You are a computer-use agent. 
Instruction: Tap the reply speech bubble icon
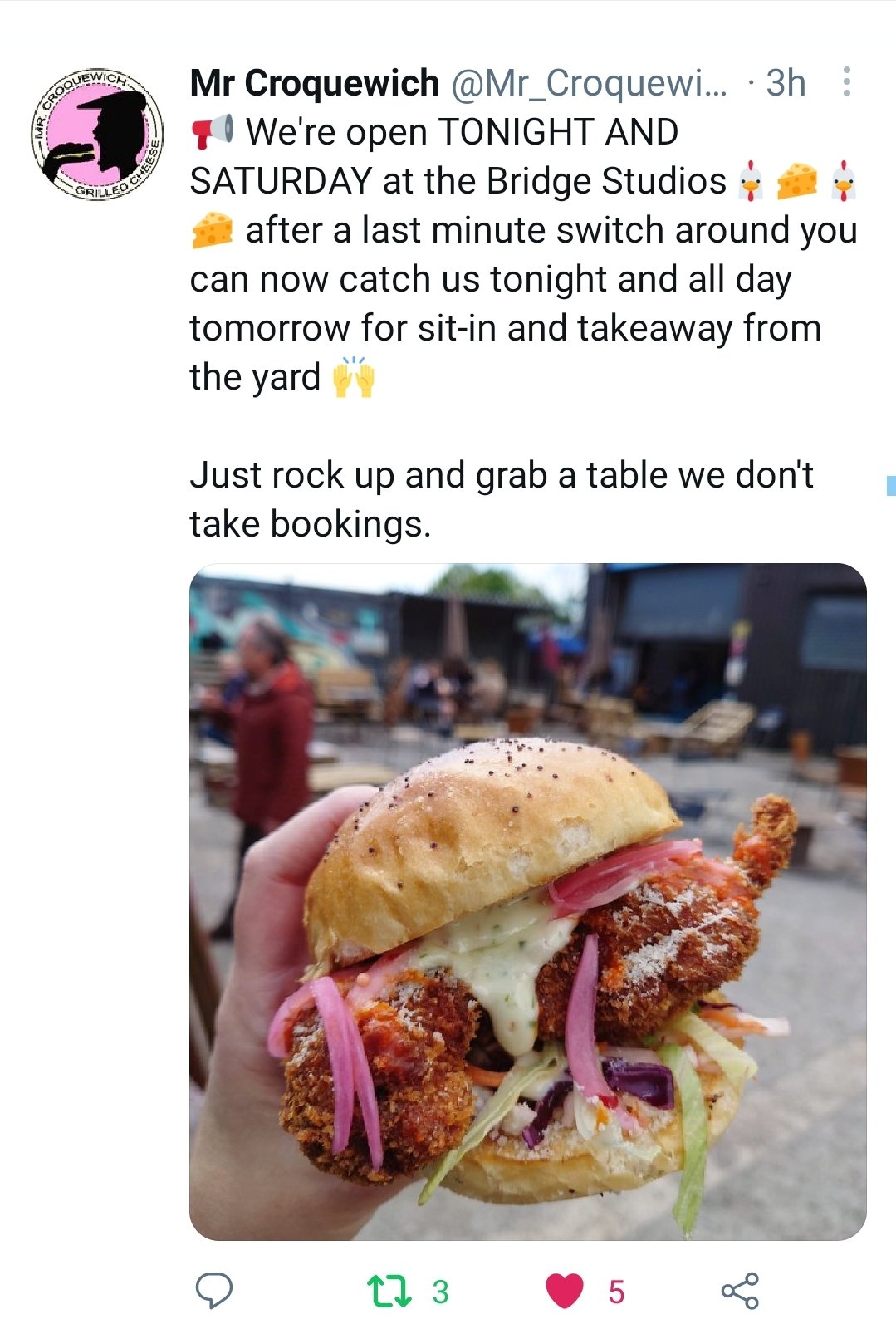coord(213,1290)
